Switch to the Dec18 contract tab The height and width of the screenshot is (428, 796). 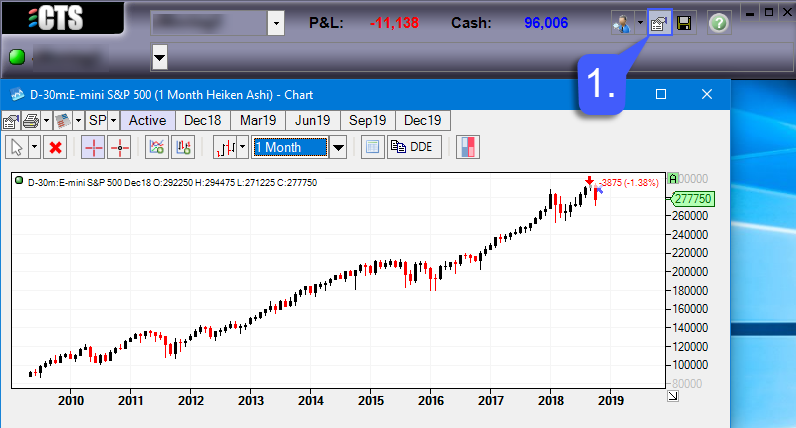coord(203,120)
